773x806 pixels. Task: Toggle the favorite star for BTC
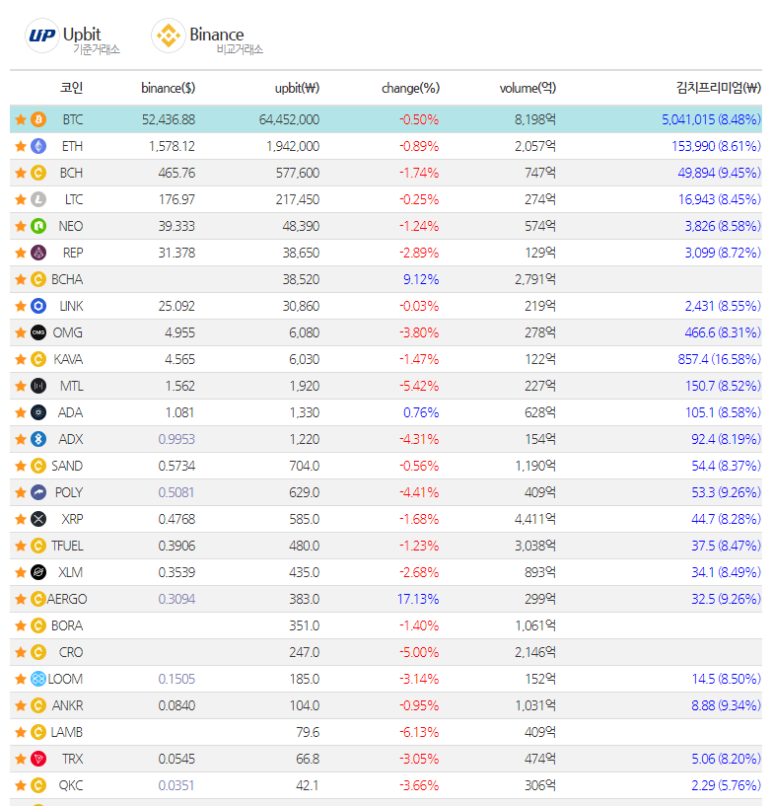(x=21, y=120)
